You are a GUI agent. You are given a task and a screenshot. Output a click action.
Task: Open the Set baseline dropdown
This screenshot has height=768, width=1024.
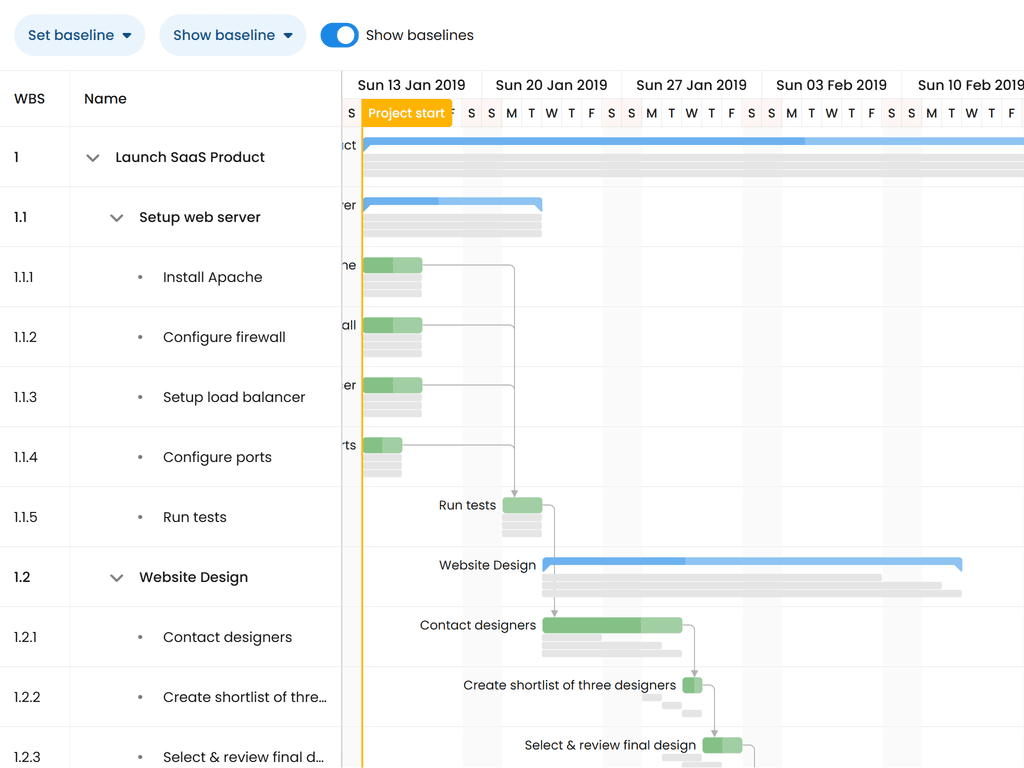79,35
